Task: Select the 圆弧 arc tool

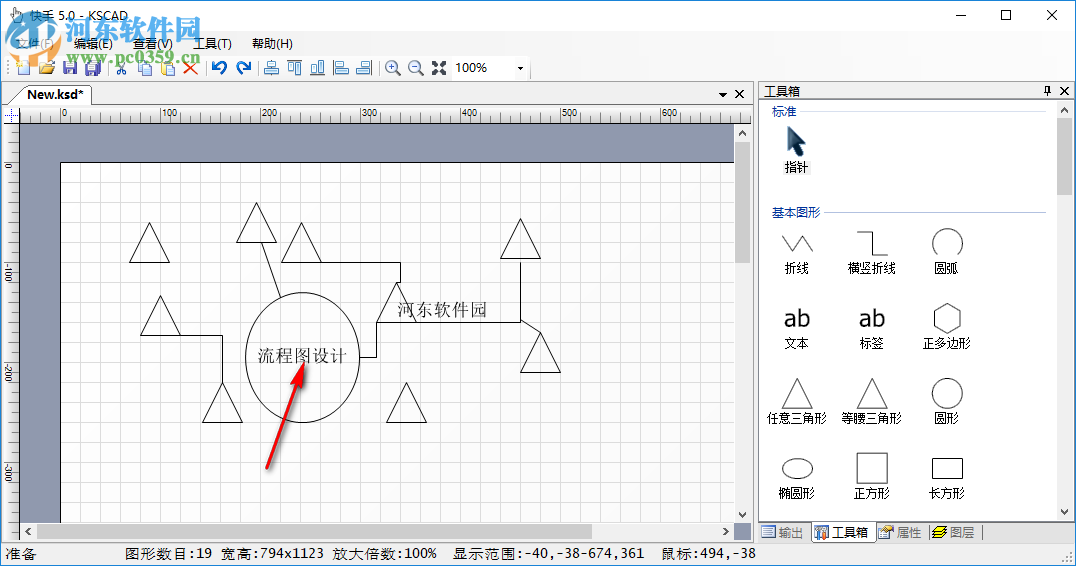Action: coord(946,252)
